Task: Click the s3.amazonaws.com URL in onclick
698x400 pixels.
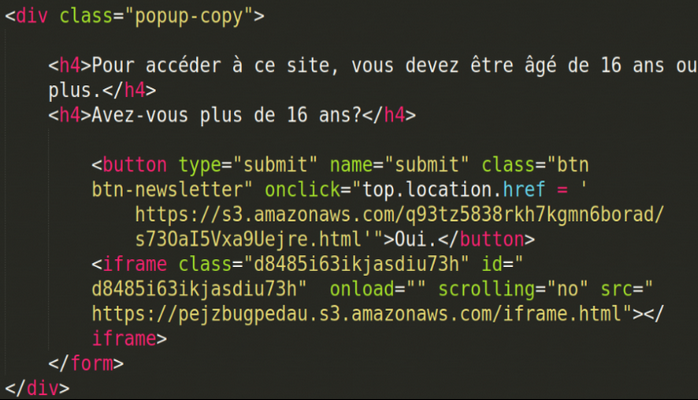Action: (x=399, y=215)
